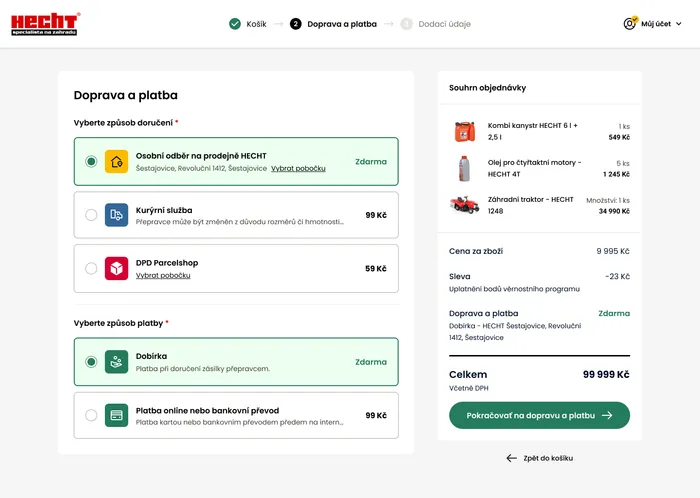The width and height of the screenshot is (700, 498).
Task: Open Můj účet account menu label
Action: coord(656,24)
